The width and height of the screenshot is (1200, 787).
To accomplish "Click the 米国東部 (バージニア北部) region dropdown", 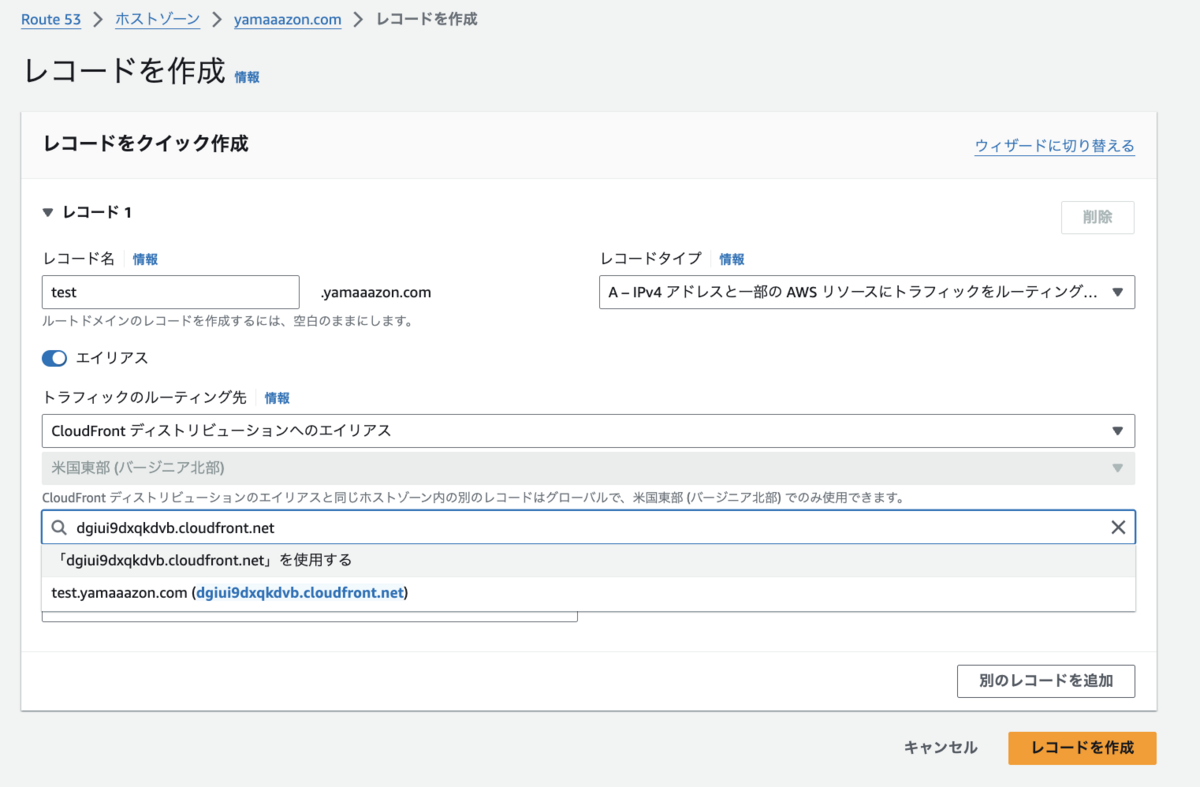I will [588, 468].
